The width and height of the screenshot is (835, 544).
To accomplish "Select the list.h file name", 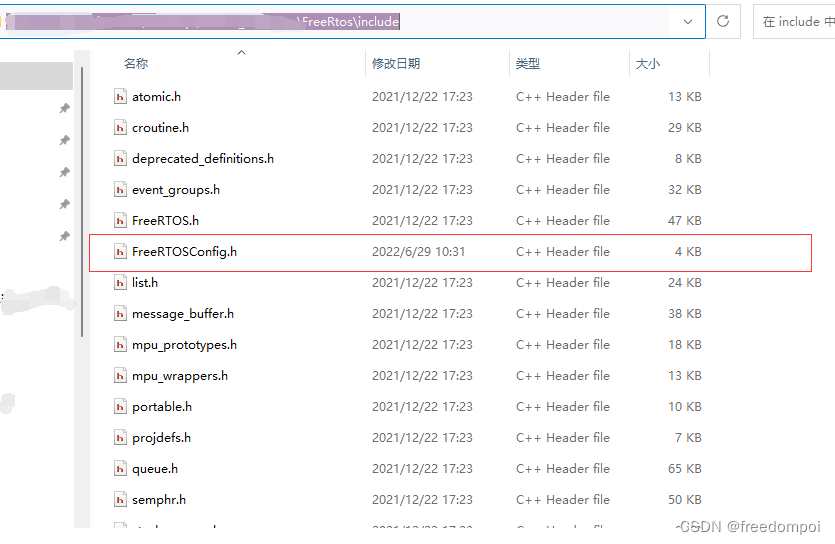I will point(145,283).
